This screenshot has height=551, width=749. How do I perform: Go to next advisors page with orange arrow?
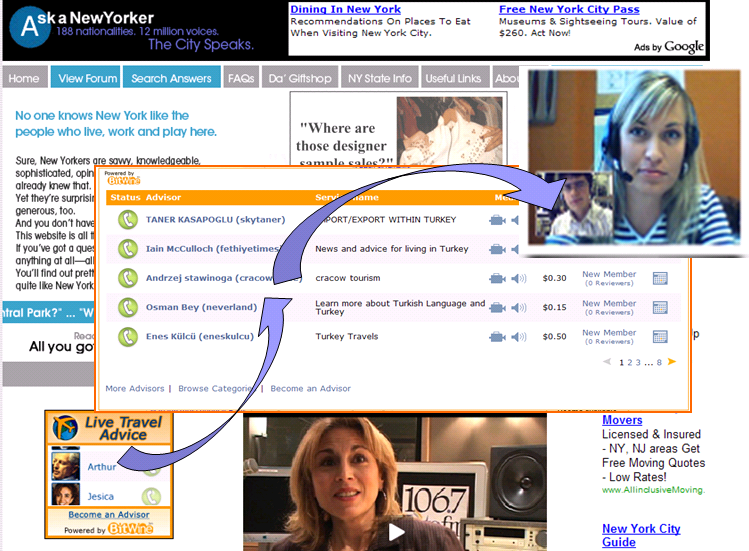pyautogui.click(x=672, y=362)
